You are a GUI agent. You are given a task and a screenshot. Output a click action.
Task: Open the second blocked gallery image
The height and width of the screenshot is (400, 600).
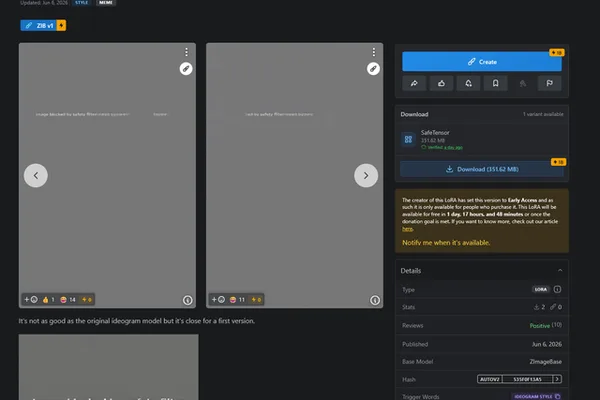pos(294,175)
